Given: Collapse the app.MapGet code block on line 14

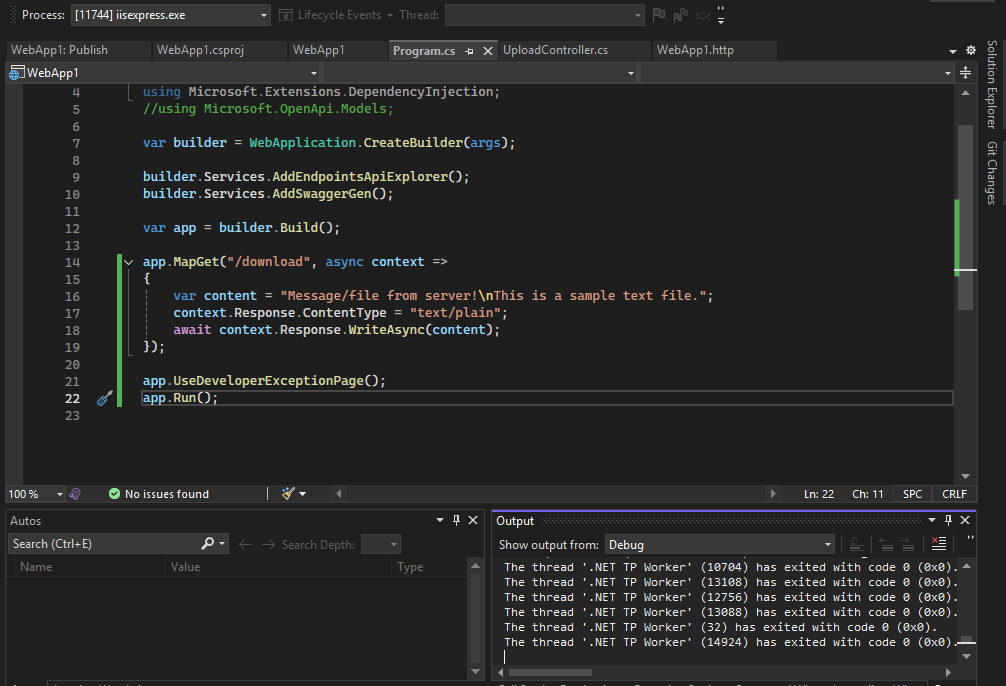Looking at the screenshot, I should coord(128,262).
